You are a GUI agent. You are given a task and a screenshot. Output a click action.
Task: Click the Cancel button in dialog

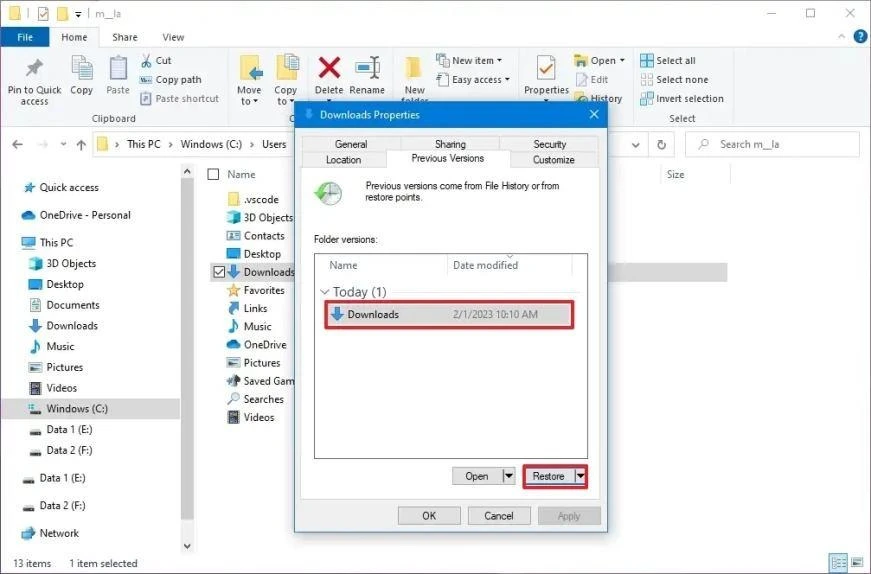[499, 516]
